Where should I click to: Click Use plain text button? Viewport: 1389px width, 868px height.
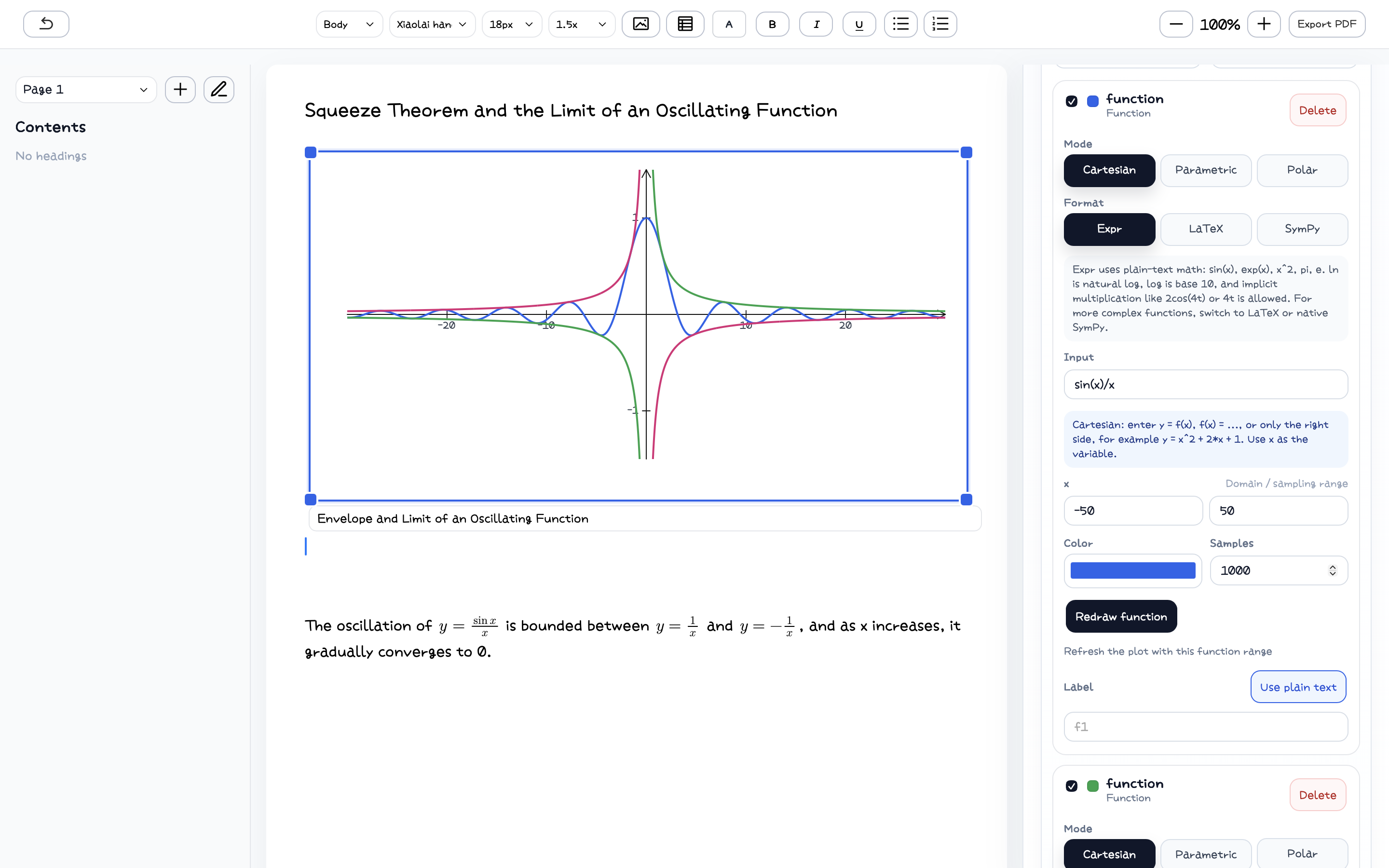pyautogui.click(x=1298, y=687)
